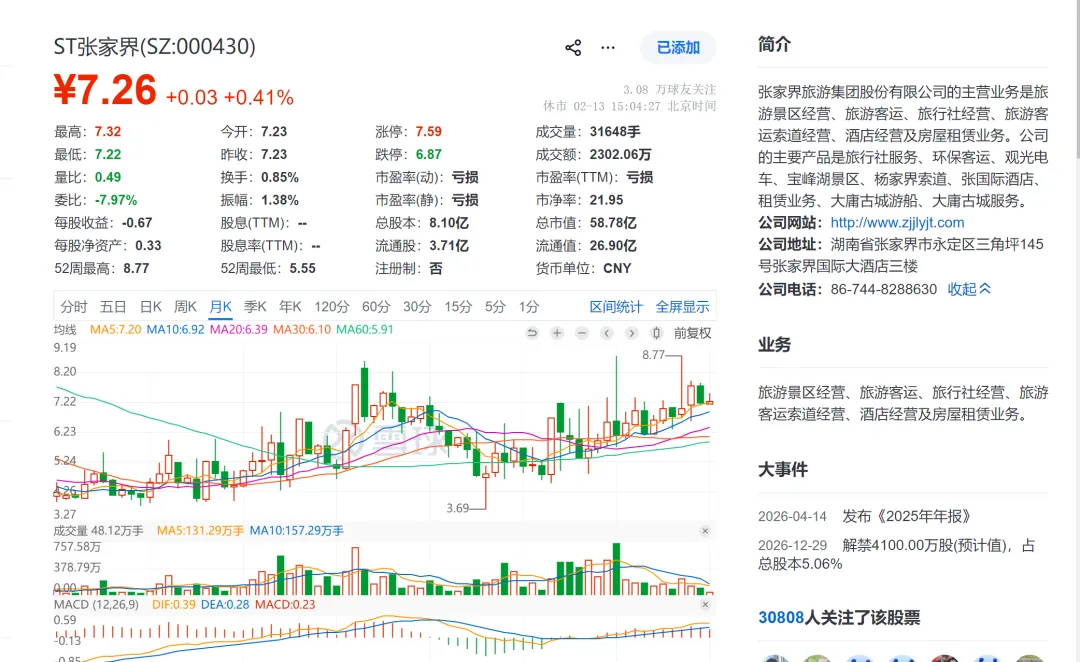Click the MACD (12,26,9) indicator label
Viewport: 1080px width, 662px height.
[96, 604]
